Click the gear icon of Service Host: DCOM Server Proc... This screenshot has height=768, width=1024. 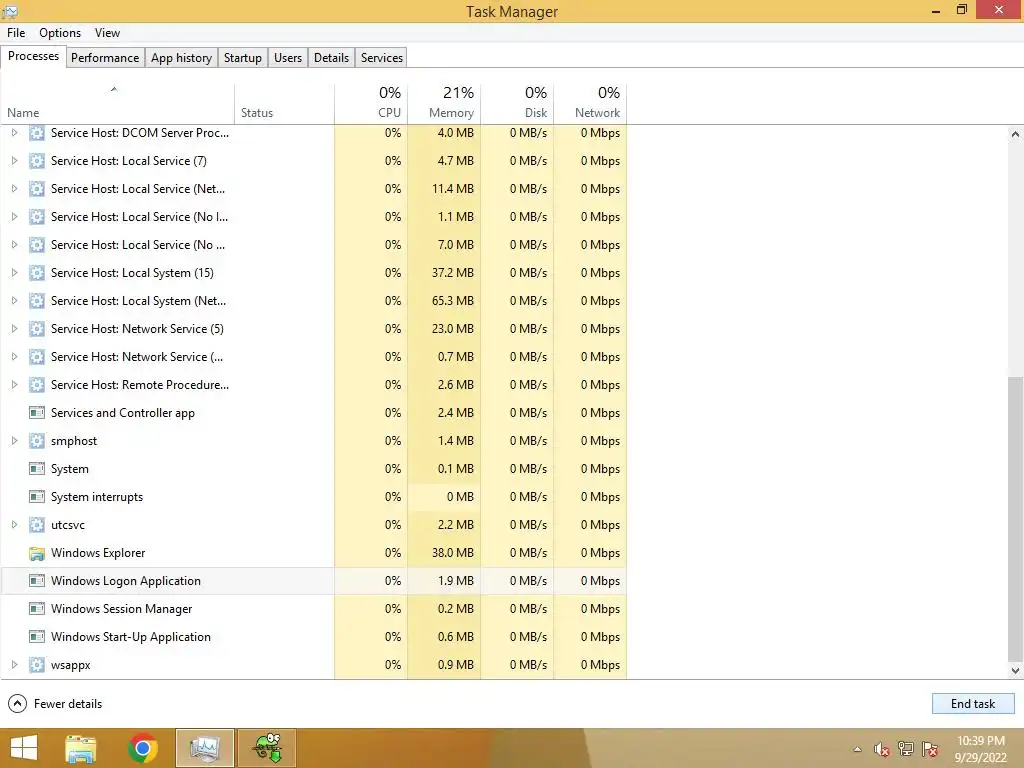[x=37, y=133]
